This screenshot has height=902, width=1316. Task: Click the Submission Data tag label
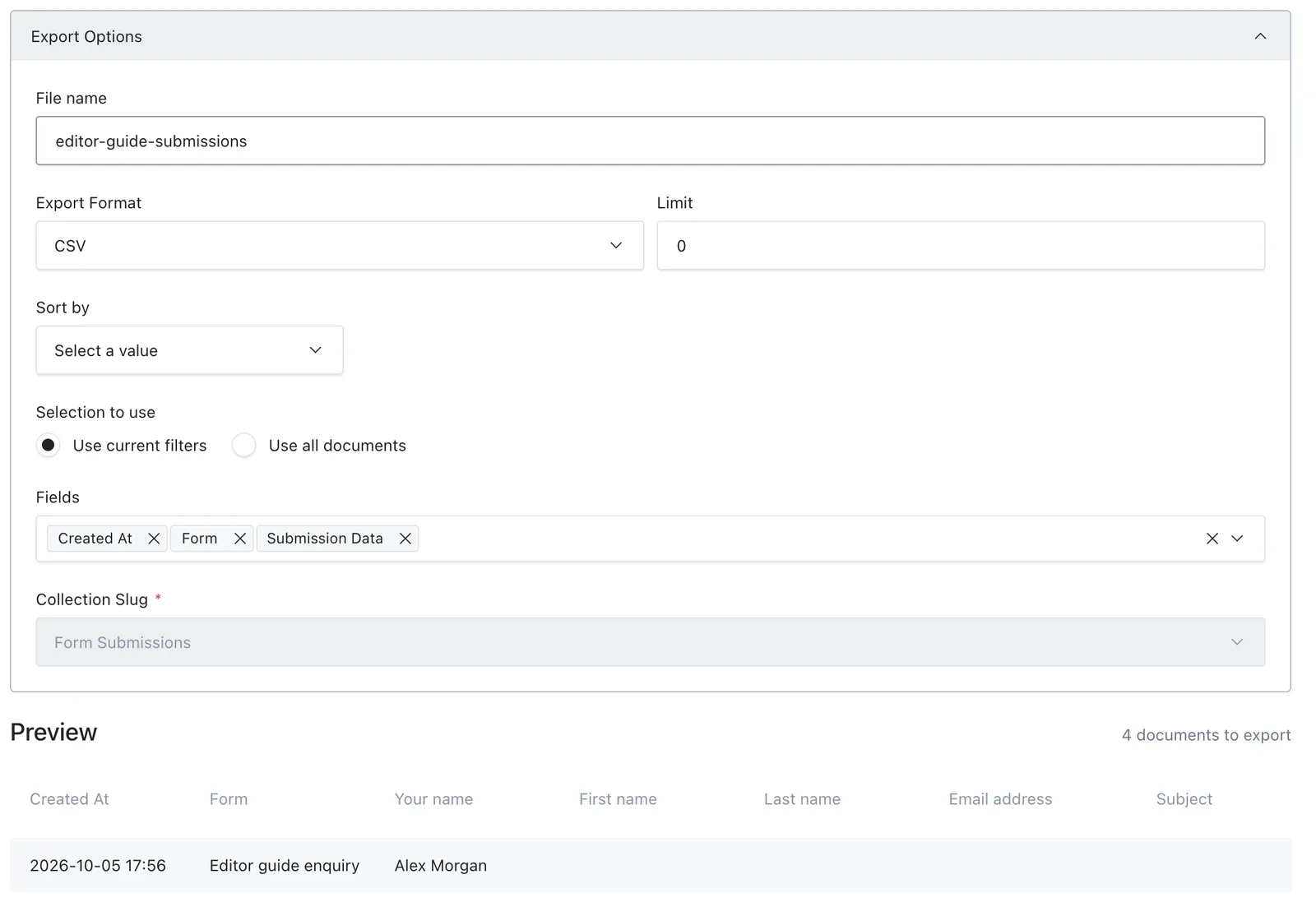[325, 539]
